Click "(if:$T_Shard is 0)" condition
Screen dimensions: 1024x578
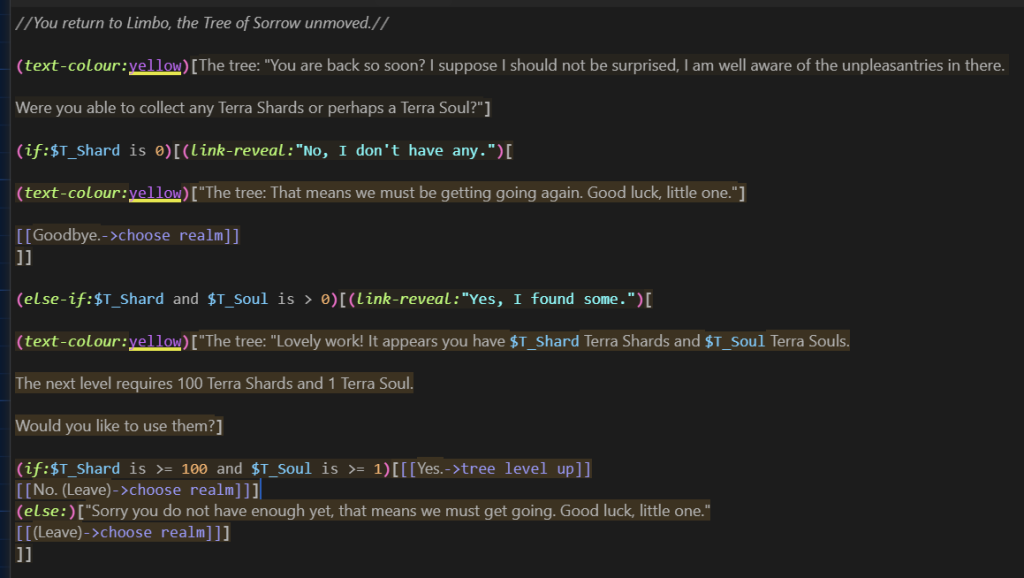pyautogui.click(x=93, y=151)
